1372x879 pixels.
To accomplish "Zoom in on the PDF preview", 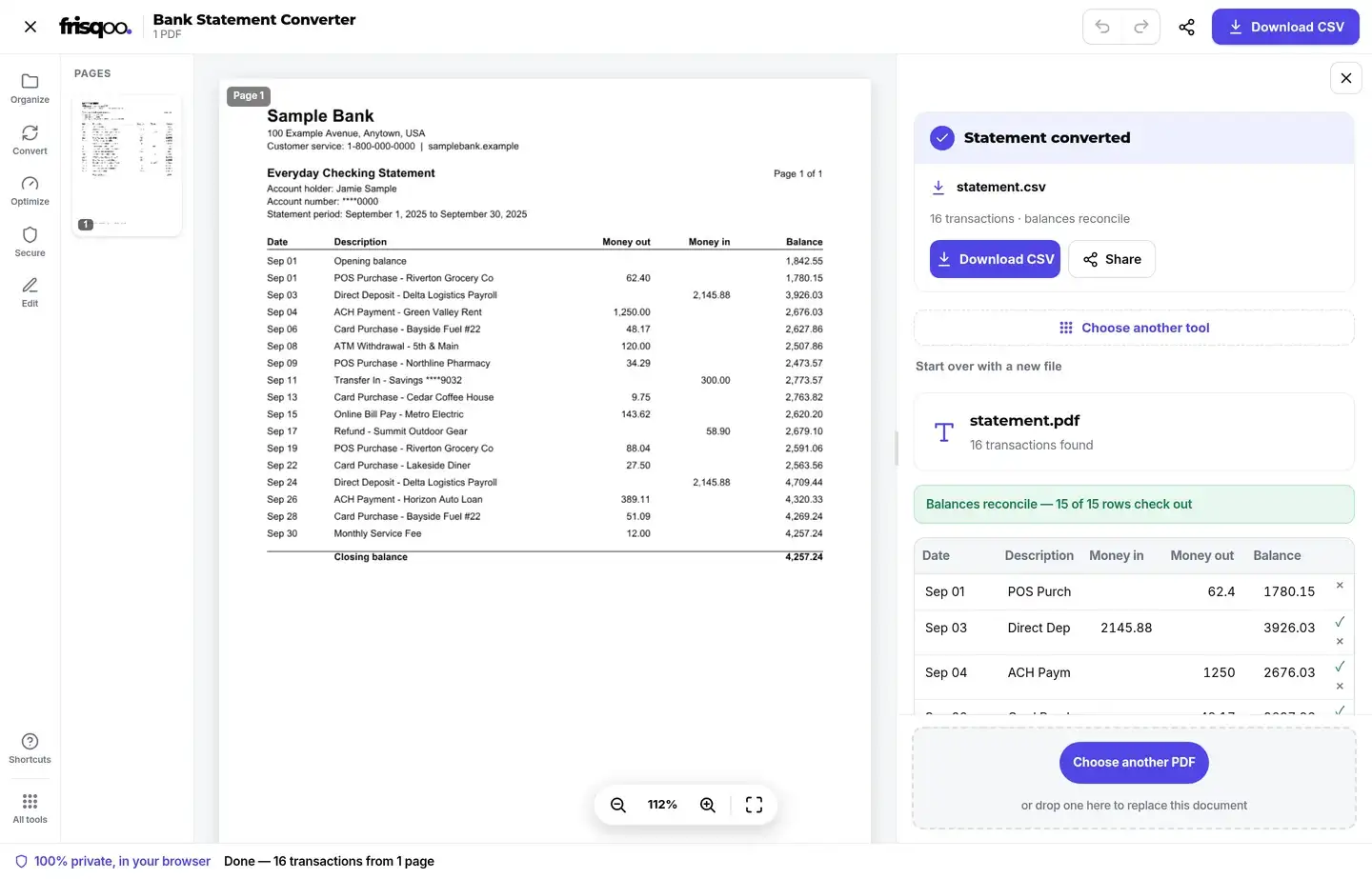I will point(708,805).
